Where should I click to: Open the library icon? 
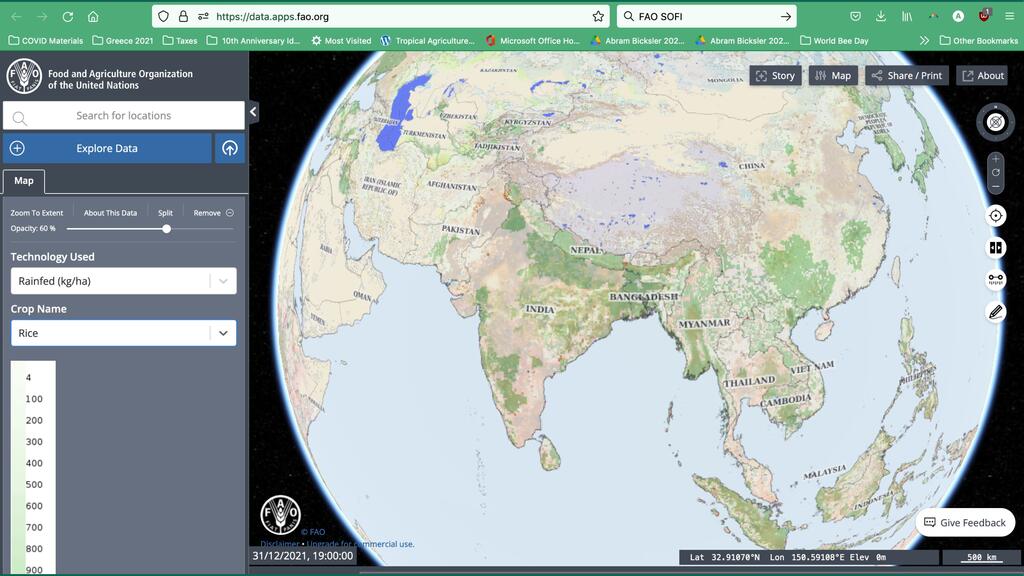click(907, 16)
